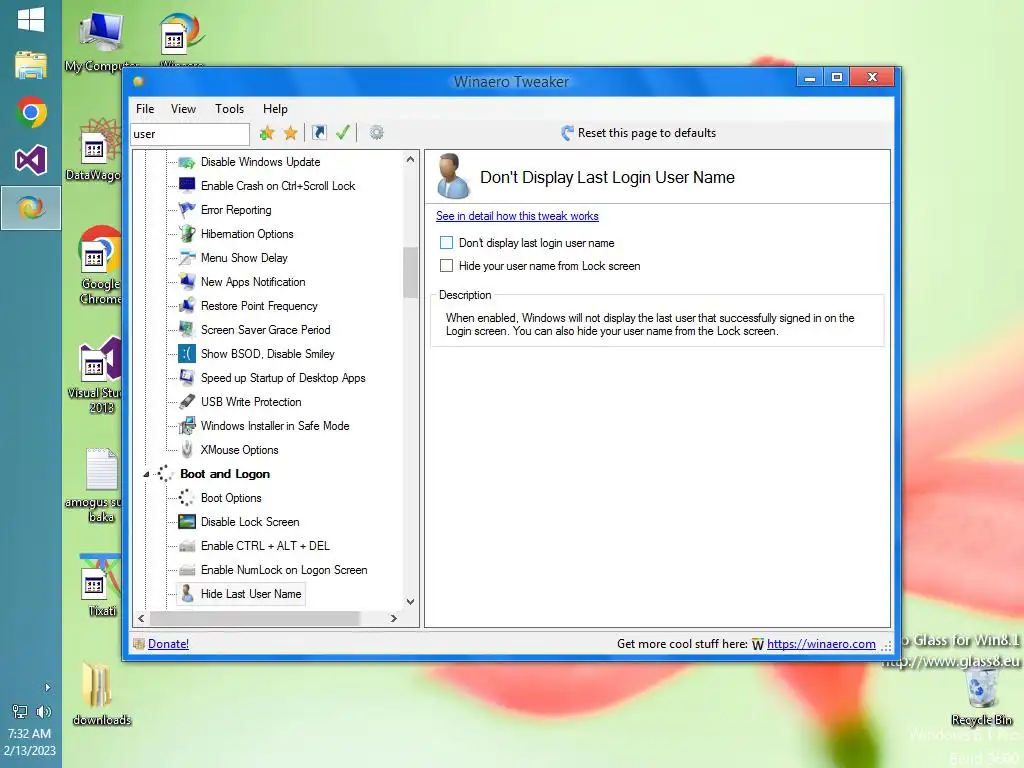Click the green checkmark toolbar icon
This screenshot has width=1024, height=768.
click(x=343, y=133)
